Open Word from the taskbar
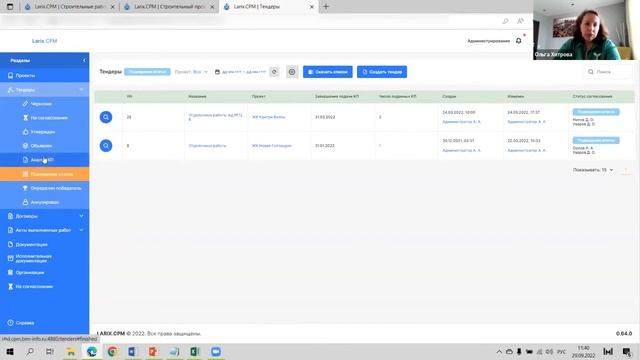This screenshot has height=360, width=640. point(133,351)
